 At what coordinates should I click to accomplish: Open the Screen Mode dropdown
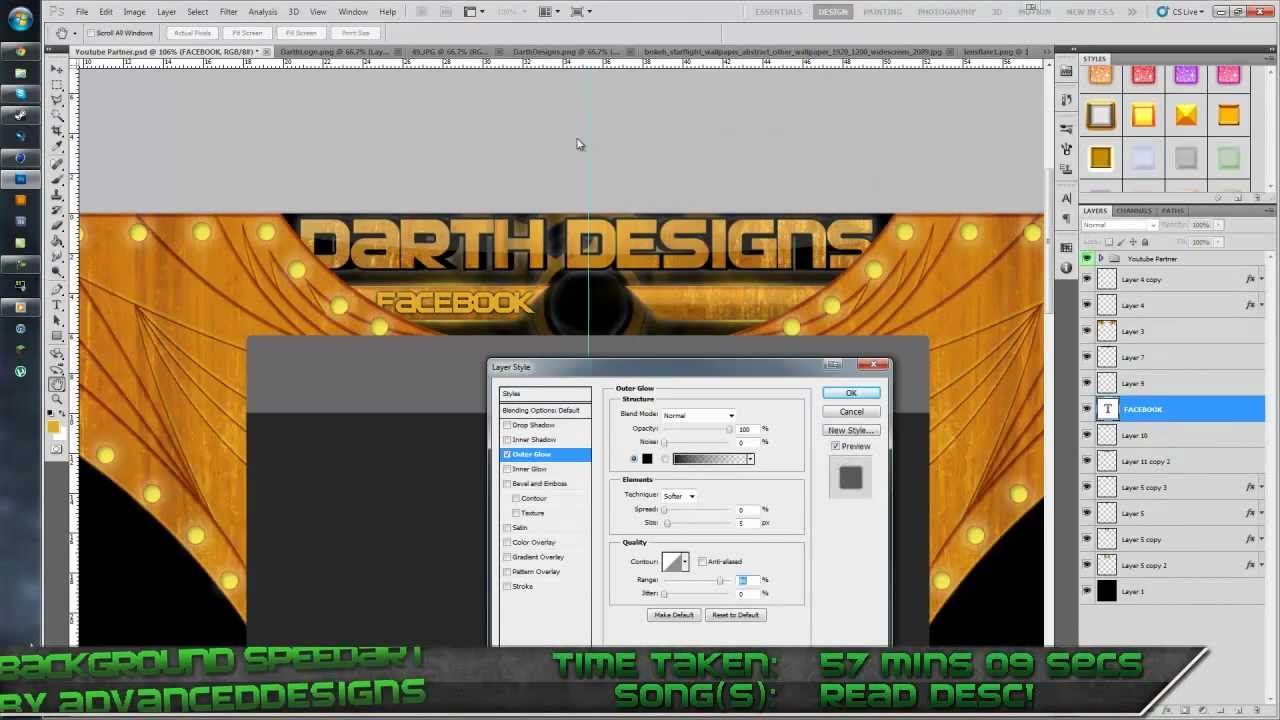[580, 12]
